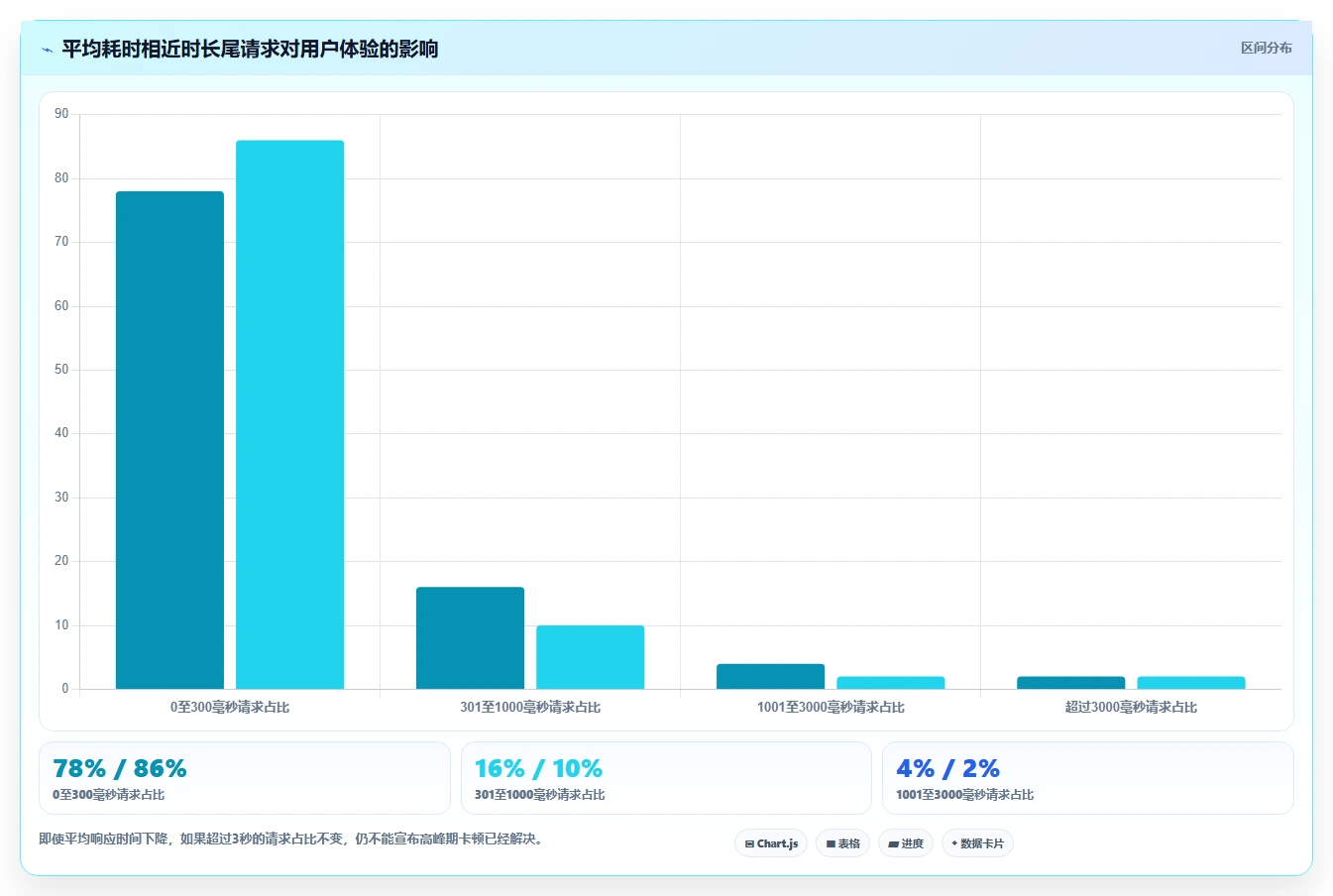Click the card caption 301至1000毫秒请求占比 under 16%
Viewport: 1333px width, 896px height.
coord(539,795)
